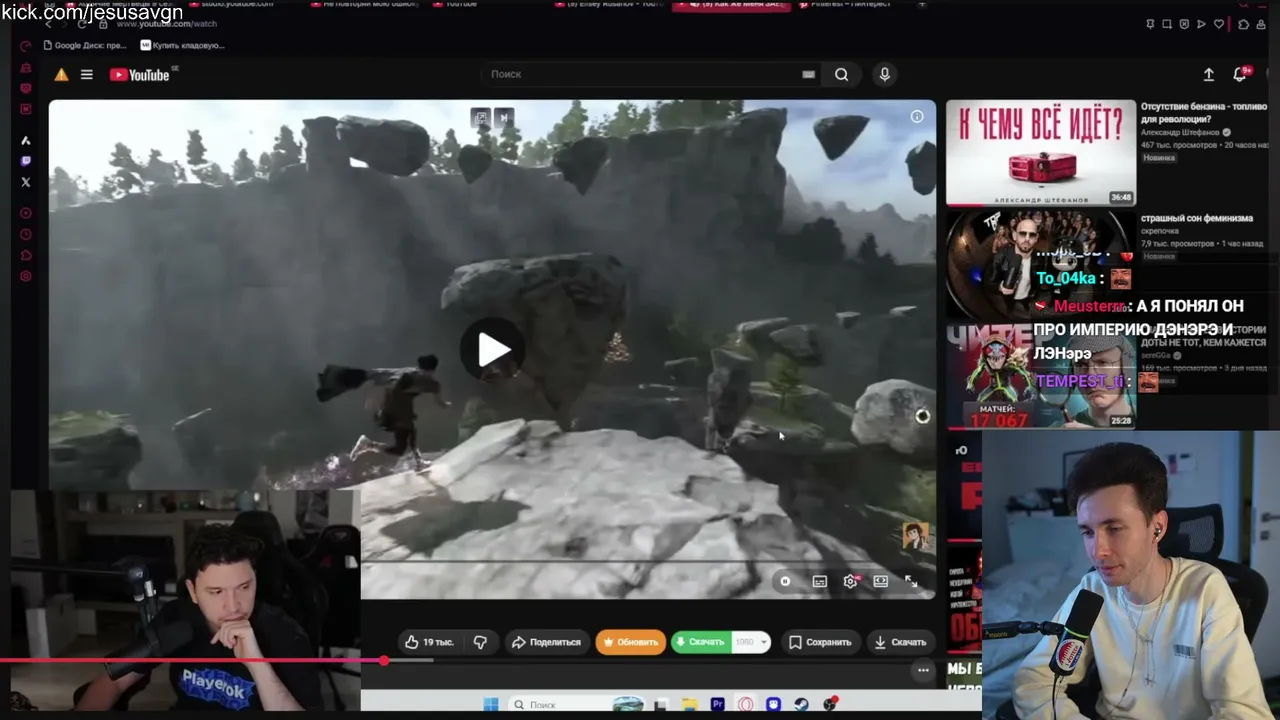Click the miniplayer icon atop the video
The height and width of the screenshot is (720, 1280).
click(481, 117)
